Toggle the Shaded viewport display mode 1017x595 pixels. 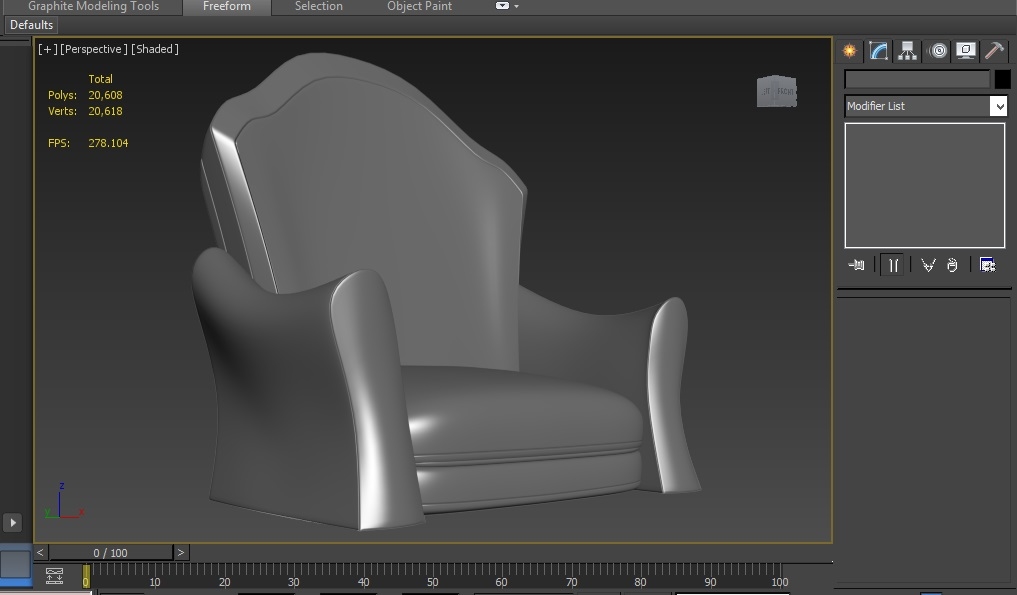click(x=156, y=48)
